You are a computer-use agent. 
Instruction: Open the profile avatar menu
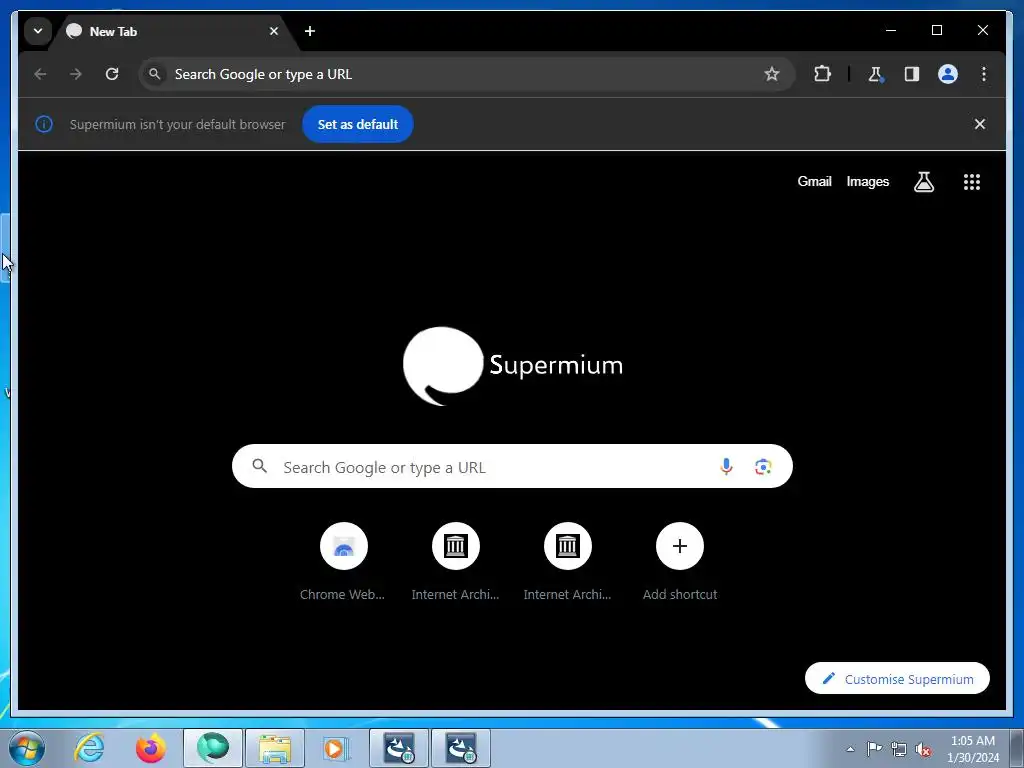tap(948, 74)
